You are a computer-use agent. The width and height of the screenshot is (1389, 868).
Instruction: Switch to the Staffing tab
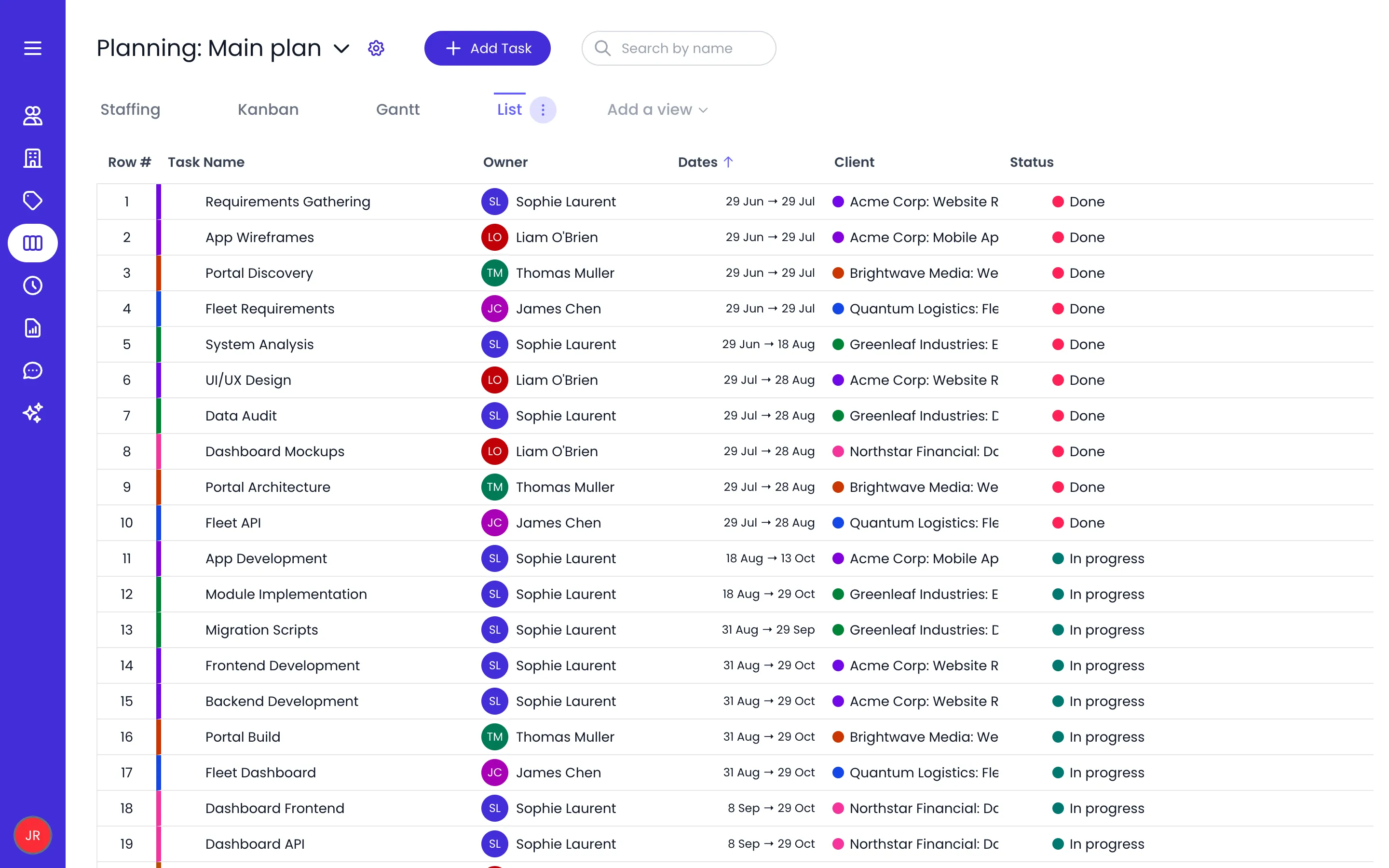(130, 109)
